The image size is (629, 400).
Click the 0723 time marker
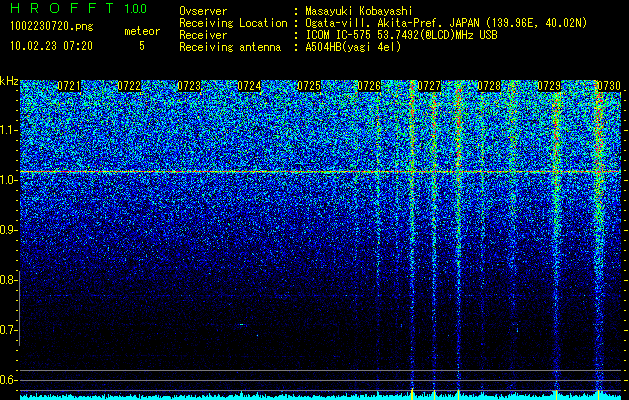(189, 86)
